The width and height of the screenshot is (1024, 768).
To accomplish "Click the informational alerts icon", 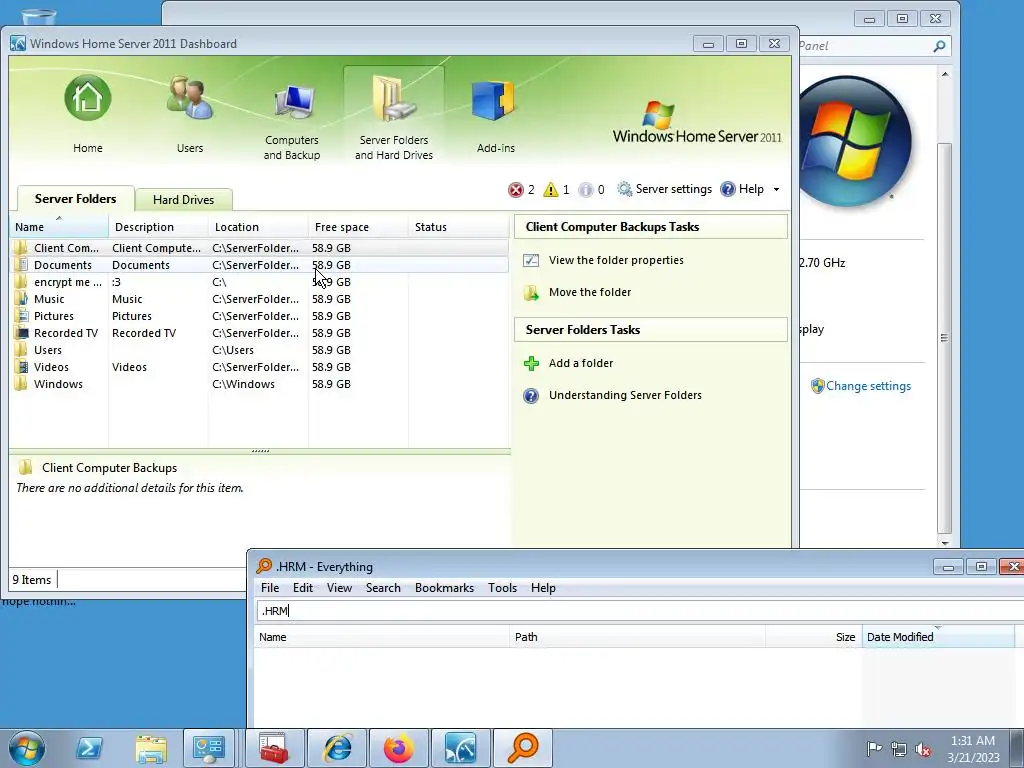I will [x=586, y=189].
